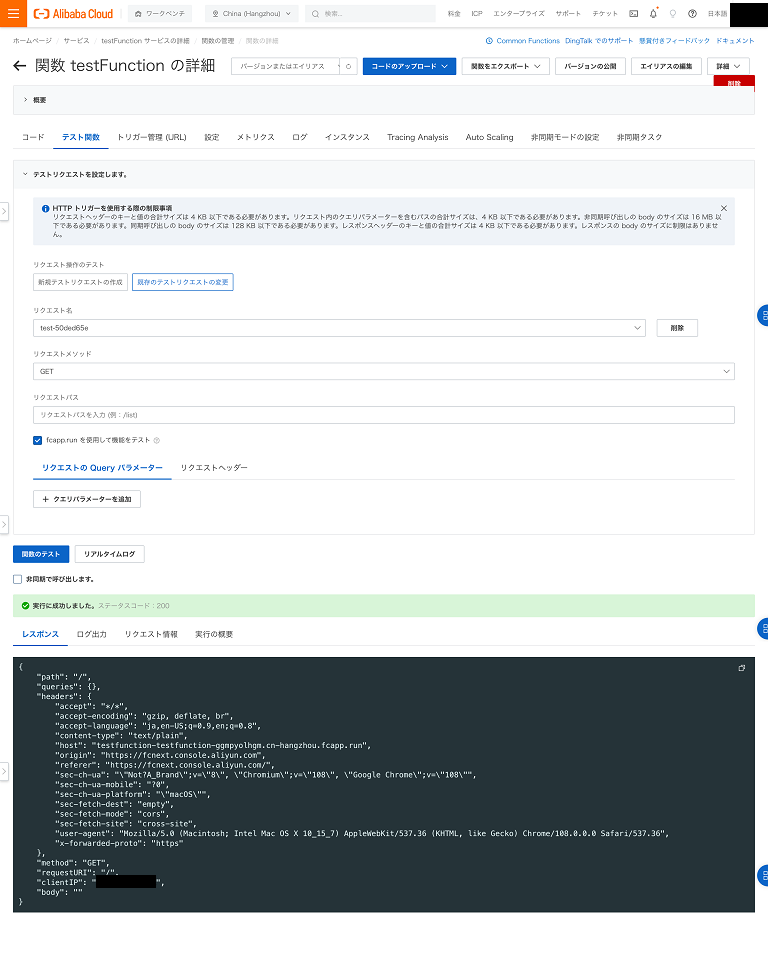Expand the China (Hangzhou) region selector
This screenshot has width=768, height=956.
click(x=251, y=14)
